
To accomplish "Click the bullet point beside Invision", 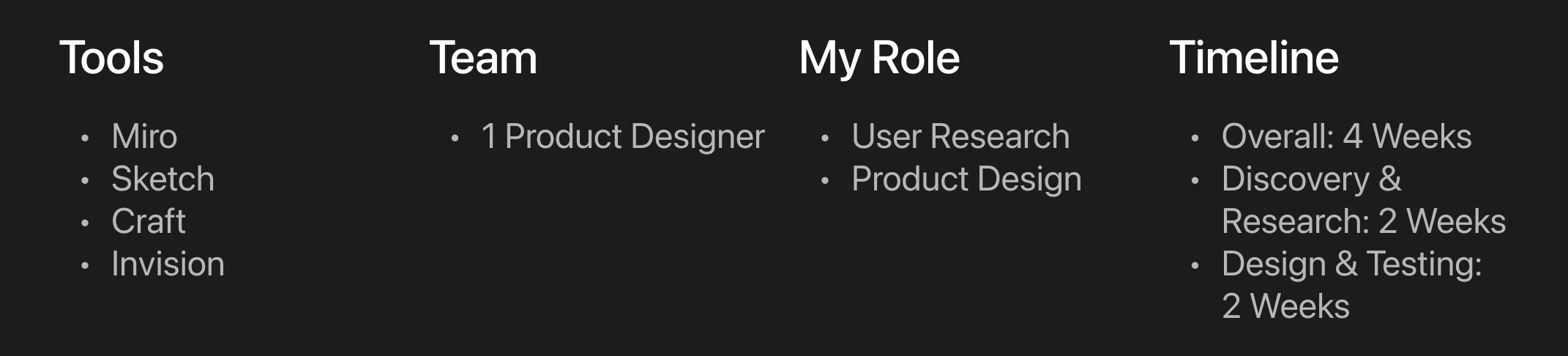I will pyautogui.click(x=85, y=265).
